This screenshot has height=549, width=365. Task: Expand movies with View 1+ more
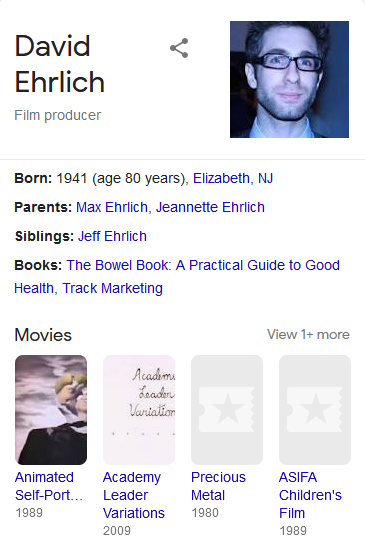coord(308,334)
